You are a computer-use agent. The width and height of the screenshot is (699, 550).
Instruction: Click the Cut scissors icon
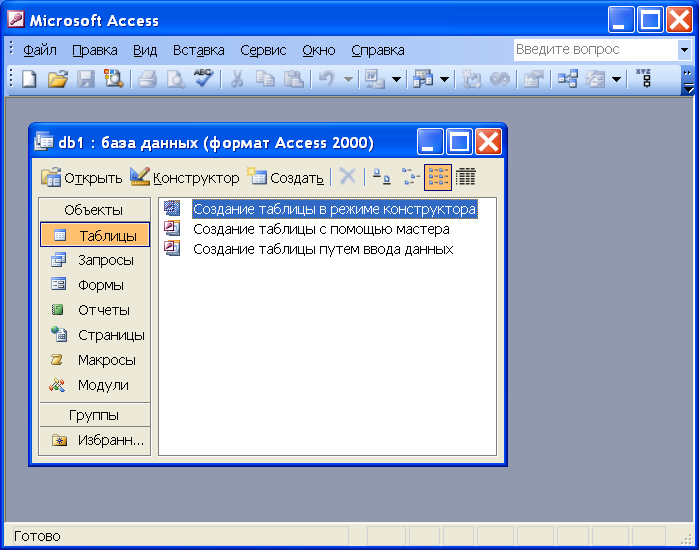tap(237, 79)
